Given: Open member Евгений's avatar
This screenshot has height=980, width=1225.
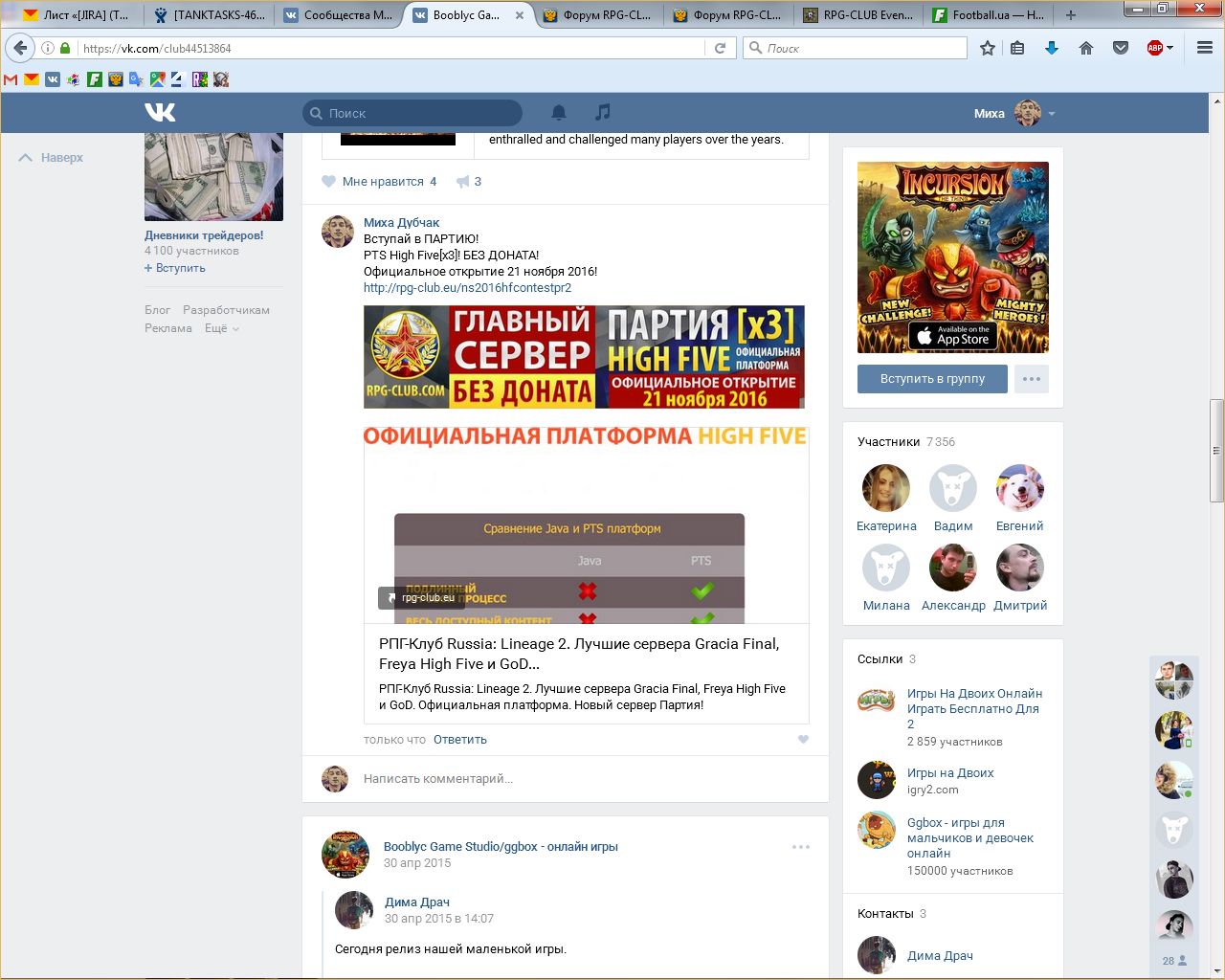Looking at the screenshot, I should coord(1019,488).
